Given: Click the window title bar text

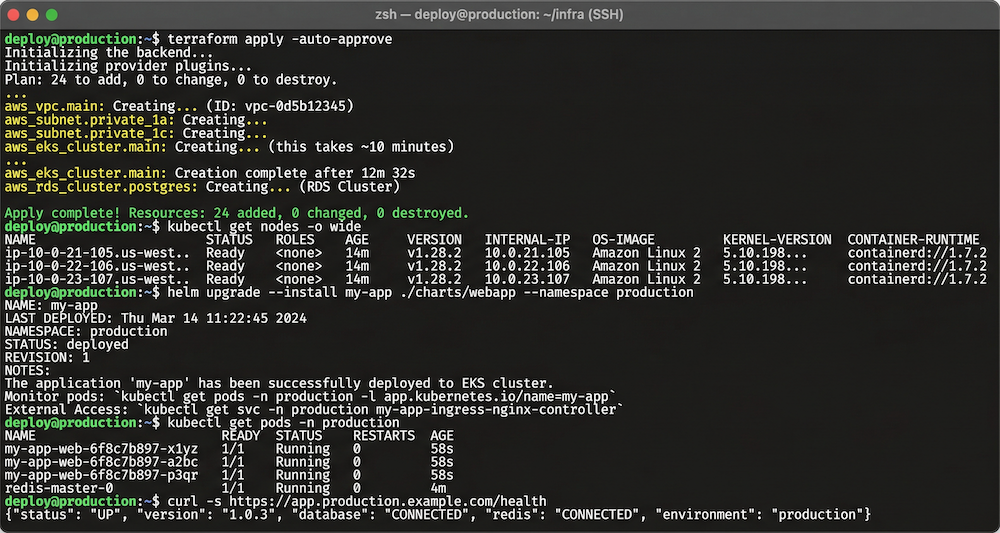Looking at the screenshot, I should click(x=499, y=15).
